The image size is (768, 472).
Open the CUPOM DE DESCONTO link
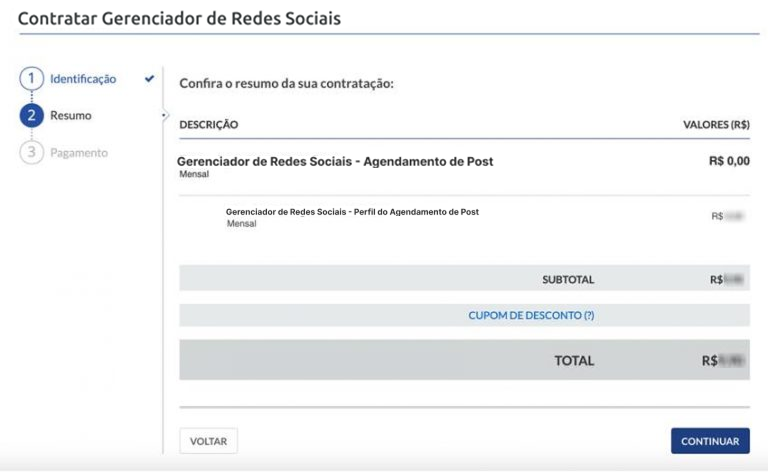point(531,315)
